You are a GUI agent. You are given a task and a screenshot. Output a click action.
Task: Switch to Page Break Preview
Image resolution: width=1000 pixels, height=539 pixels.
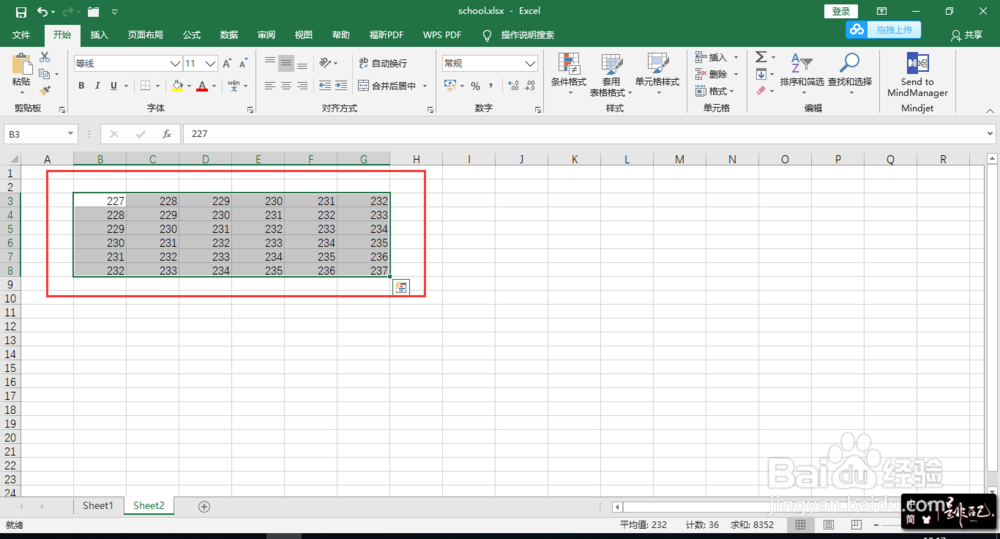(857, 525)
